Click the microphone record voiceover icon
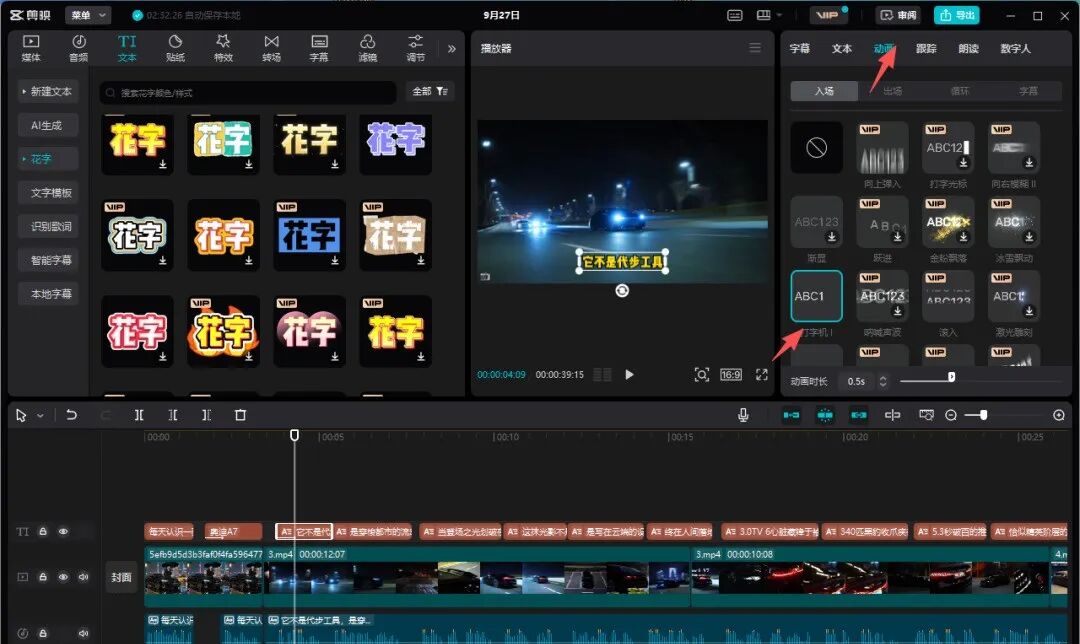 743,415
